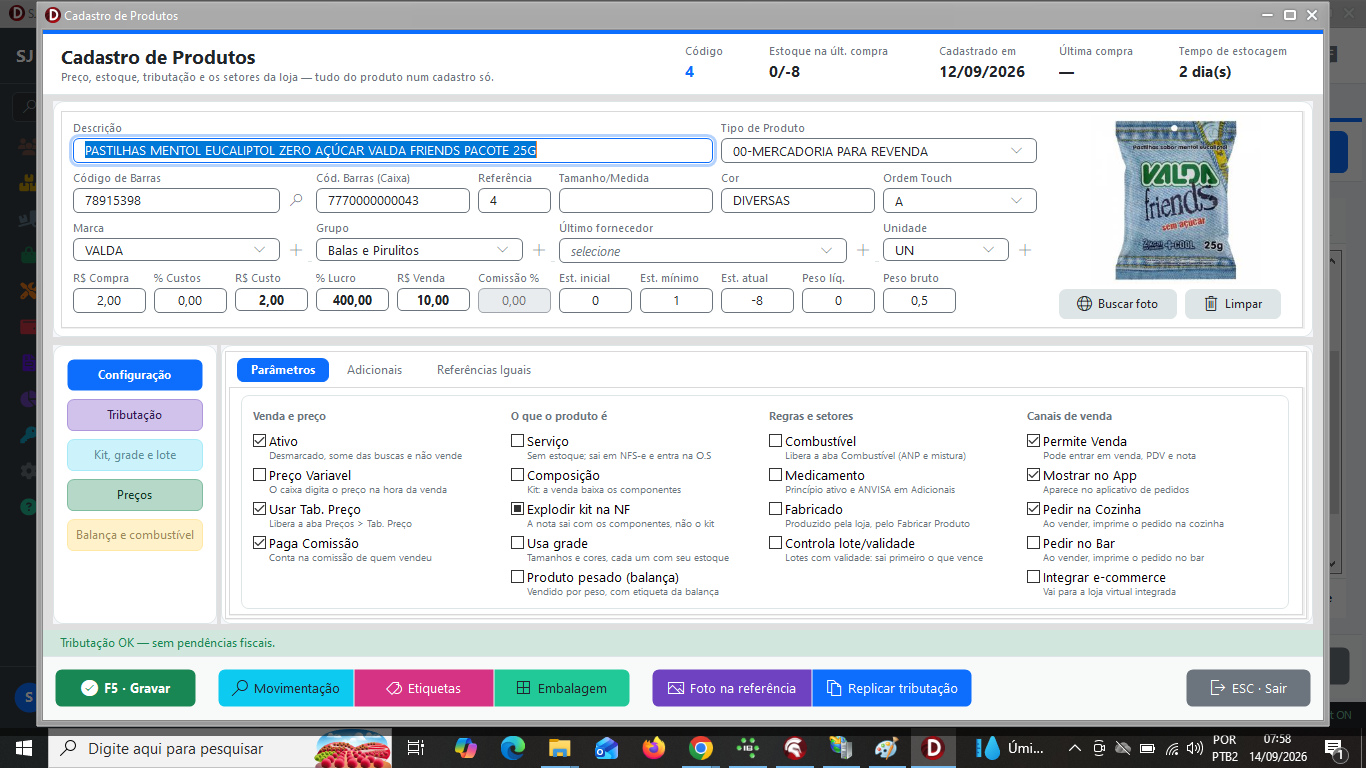Click the Limpar photo button

coord(1233,304)
